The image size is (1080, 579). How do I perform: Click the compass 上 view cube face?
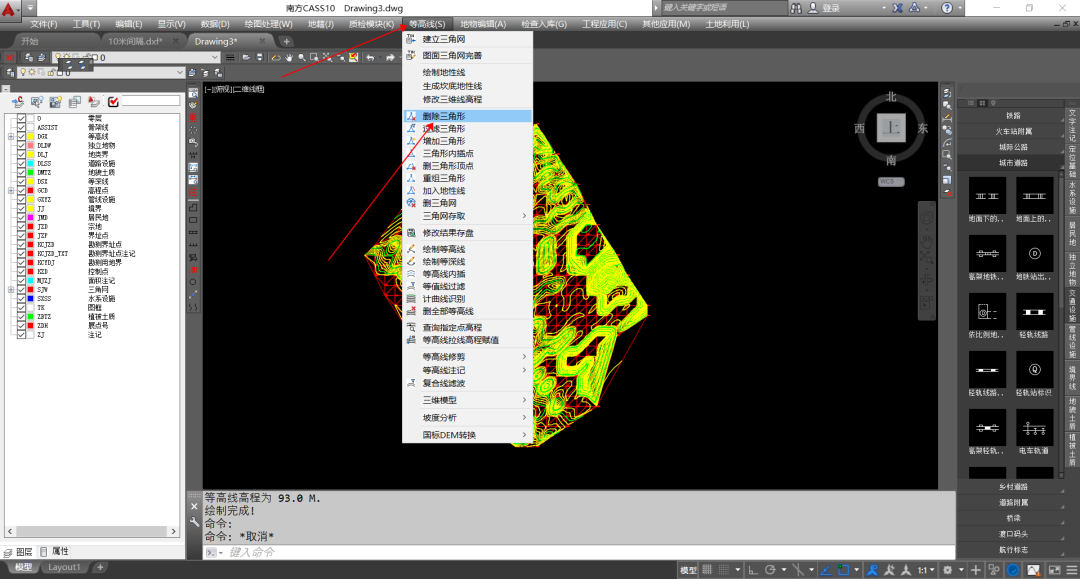(x=891, y=128)
